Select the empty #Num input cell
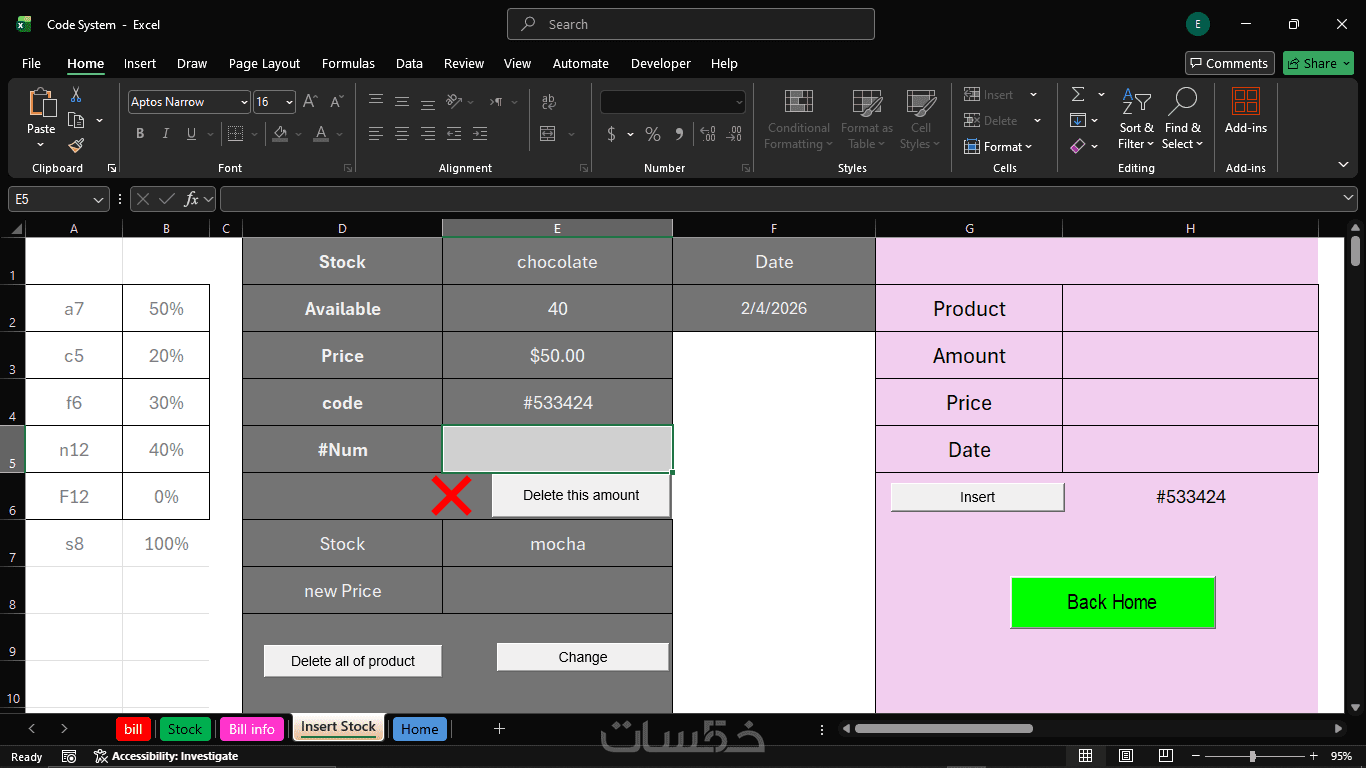This screenshot has height=768, width=1366. 558,449
